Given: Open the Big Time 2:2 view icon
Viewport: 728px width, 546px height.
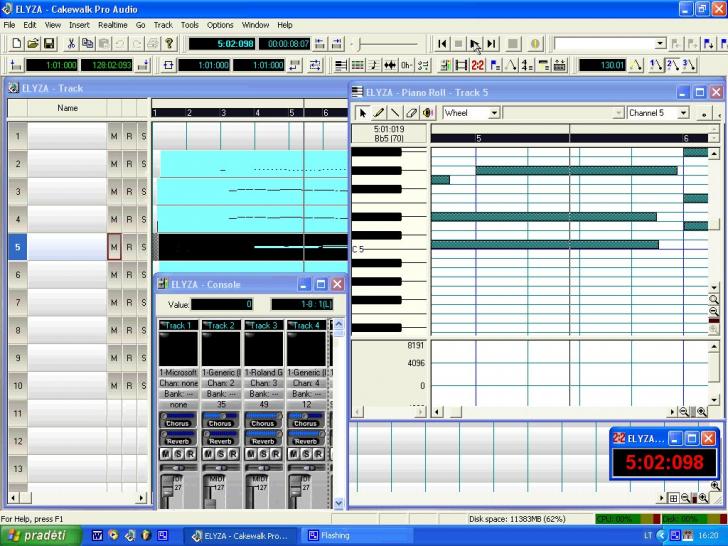Looking at the screenshot, I should [478, 65].
